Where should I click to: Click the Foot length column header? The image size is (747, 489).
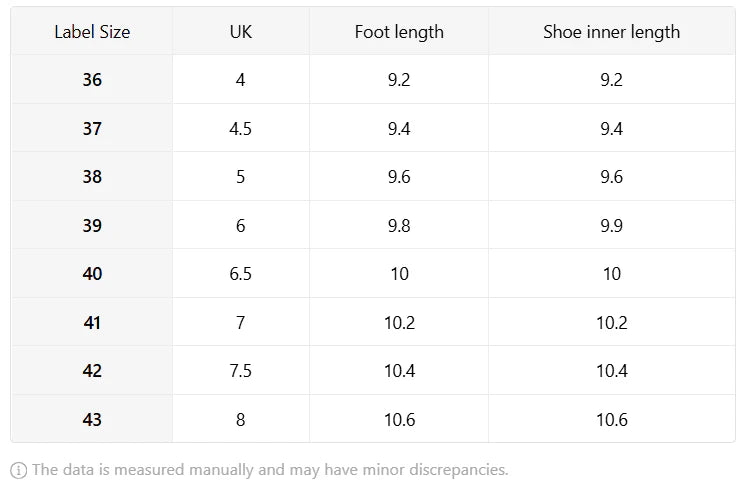[x=399, y=32]
